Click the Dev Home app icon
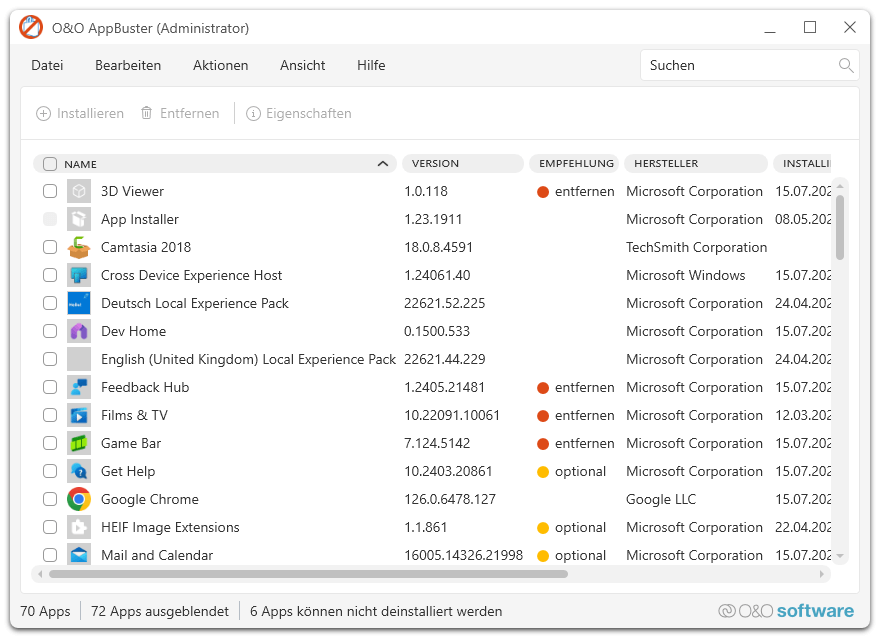This screenshot has width=880, height=638. click(79, 332)
